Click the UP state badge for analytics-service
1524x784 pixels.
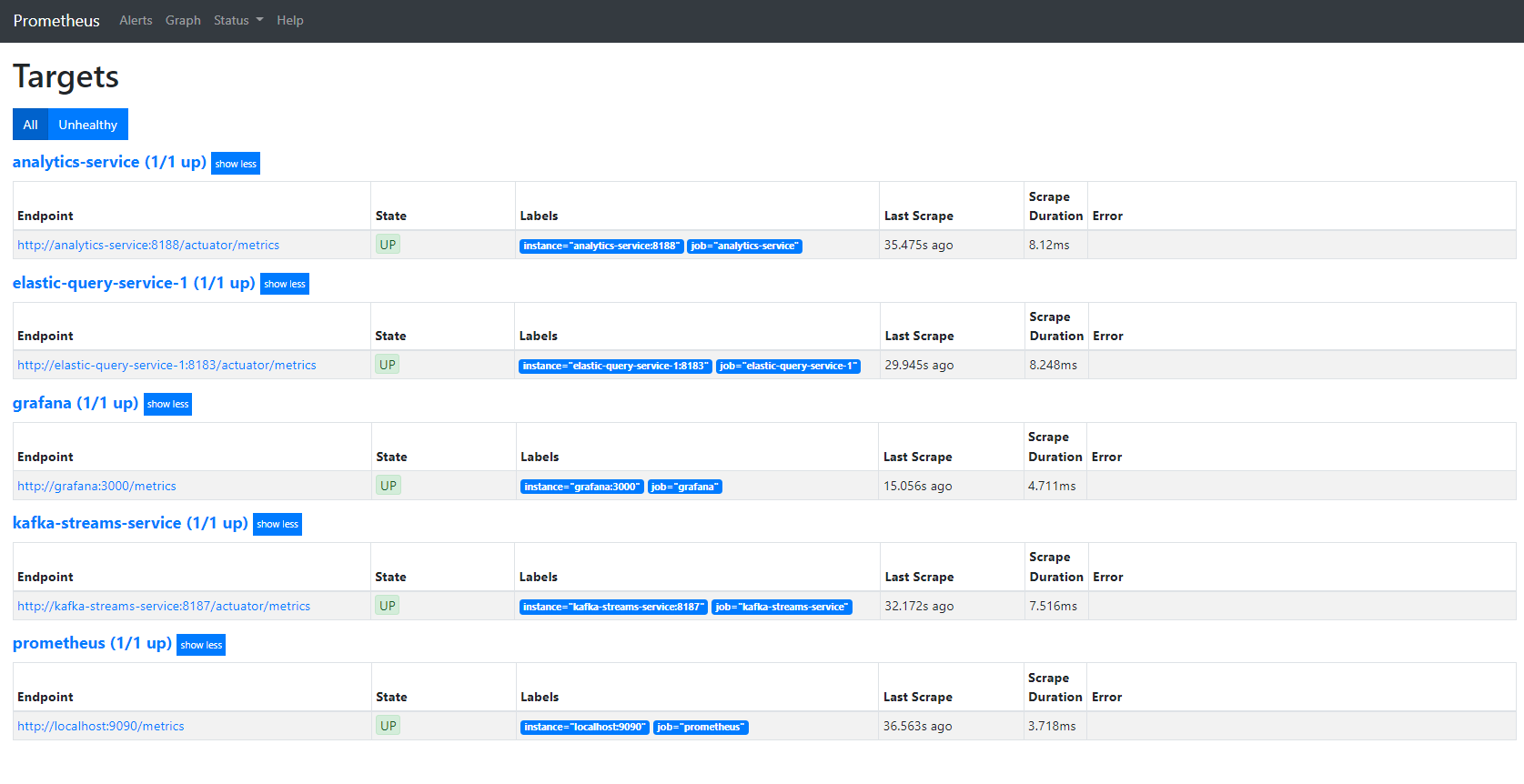tap(389, 245)
